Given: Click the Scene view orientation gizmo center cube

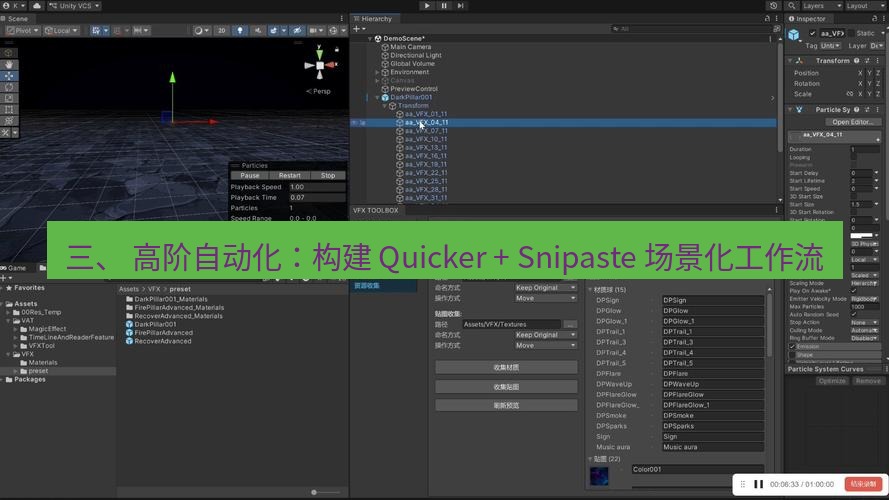Looking at the screenshot, I should (320, 66).
